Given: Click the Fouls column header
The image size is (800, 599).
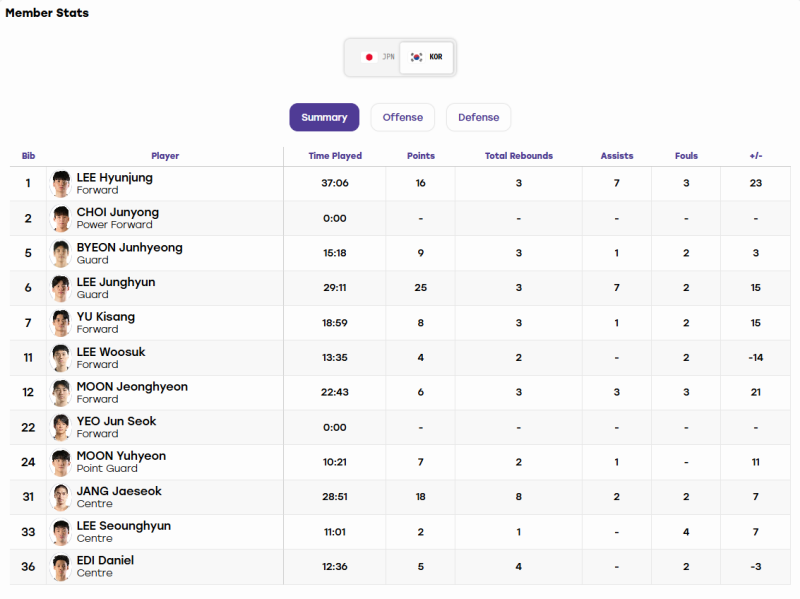Looking at the screenshot, I should click(x=686, y=156).
